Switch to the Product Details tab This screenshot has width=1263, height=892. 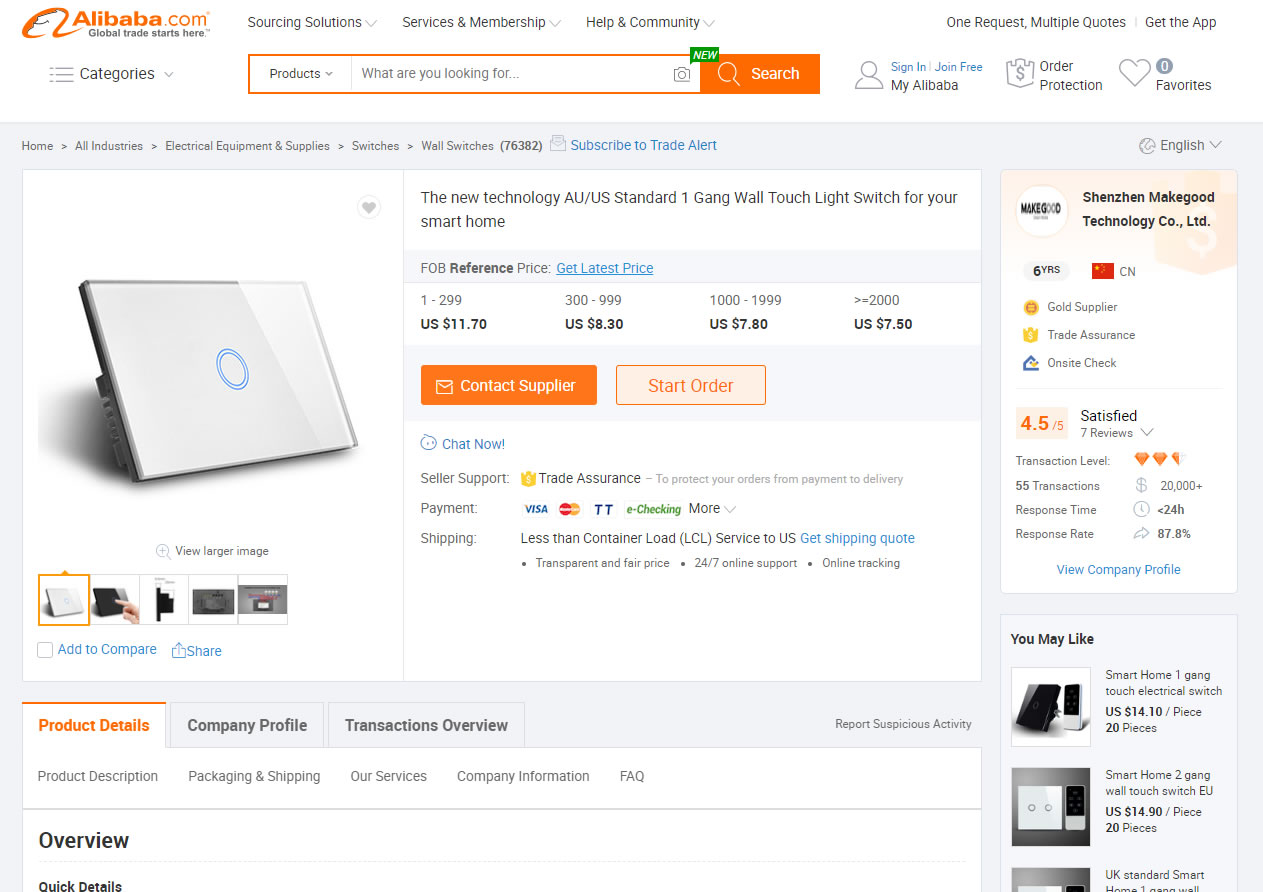coord(94,725)
